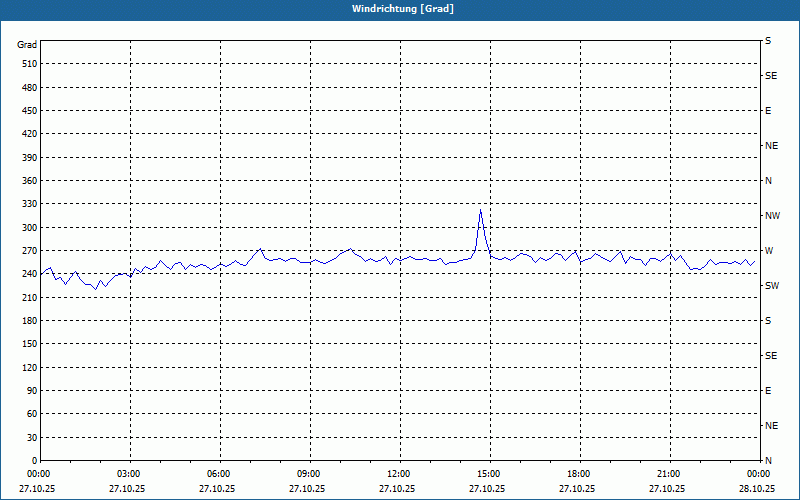Image resolution: width=800 pixels, height=500 pixels.
Task: Select the W compass label opposite 270
Action: click(x=769, y=251)
